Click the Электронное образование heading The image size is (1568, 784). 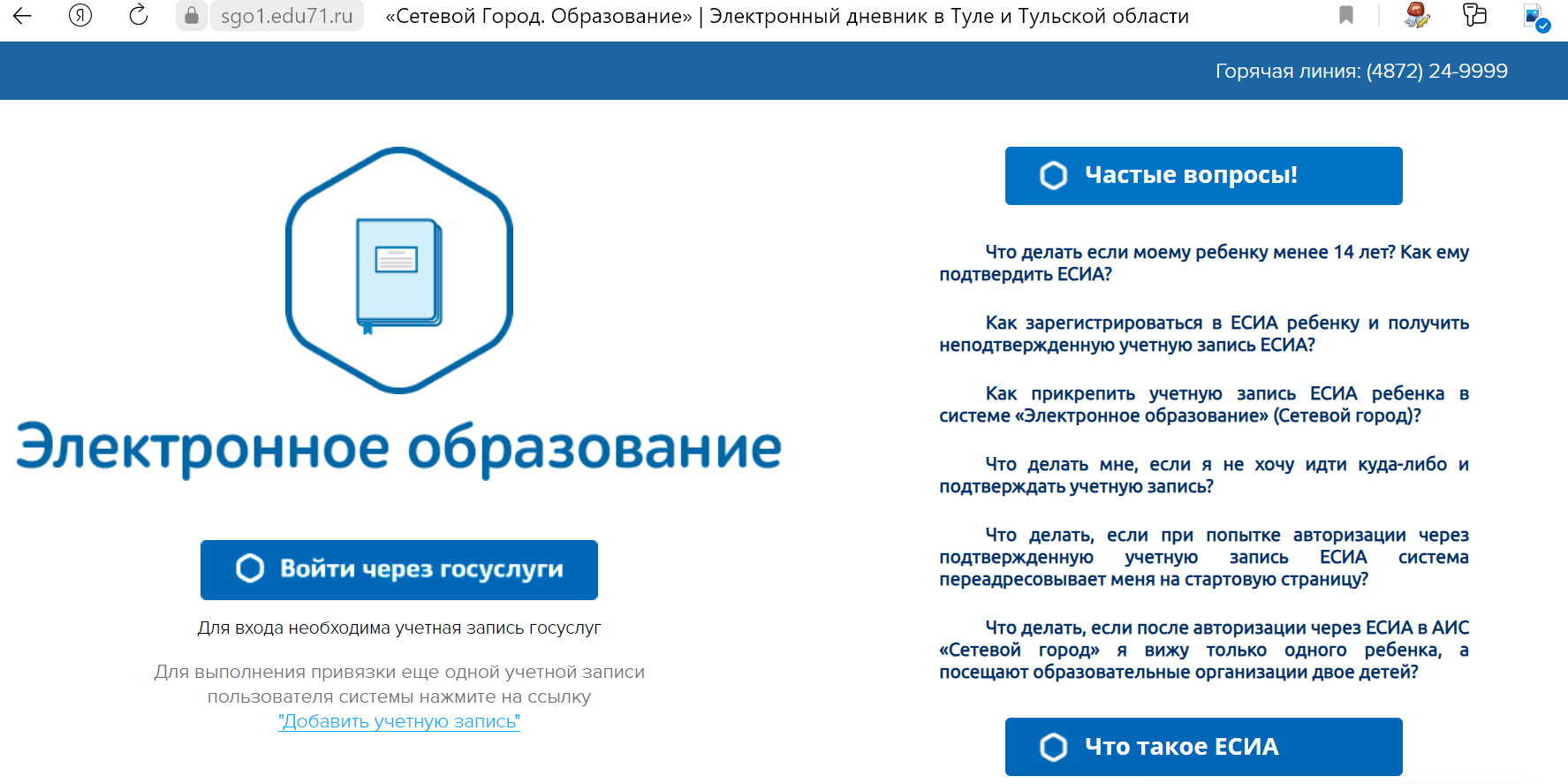[399, 448]
